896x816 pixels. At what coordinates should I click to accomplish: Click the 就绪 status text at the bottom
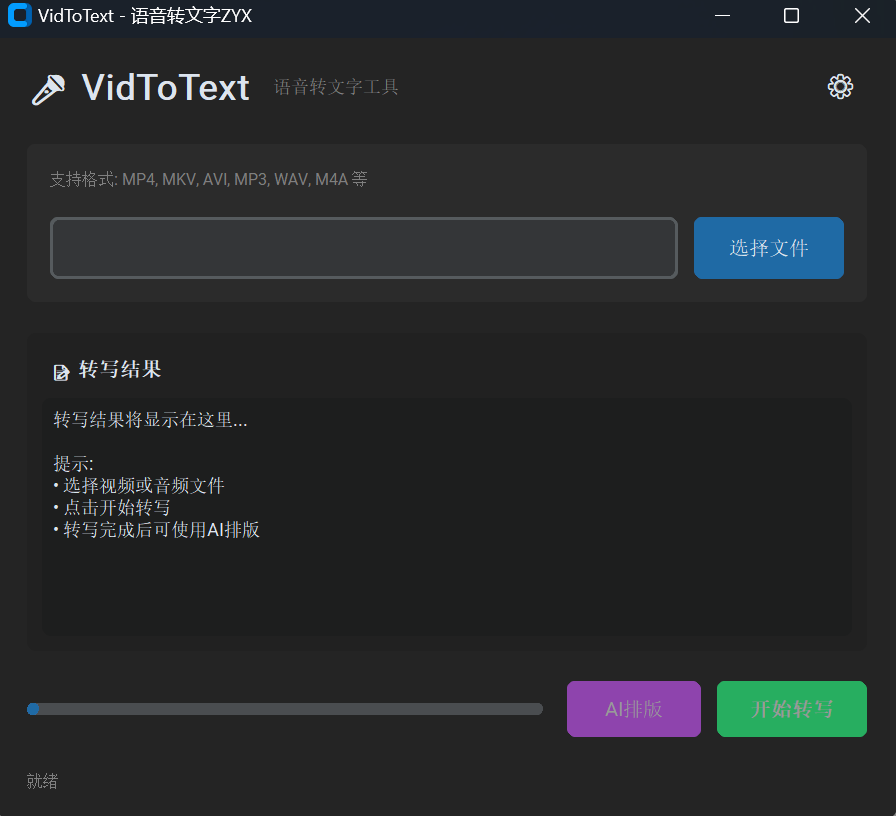pos(41,781)
